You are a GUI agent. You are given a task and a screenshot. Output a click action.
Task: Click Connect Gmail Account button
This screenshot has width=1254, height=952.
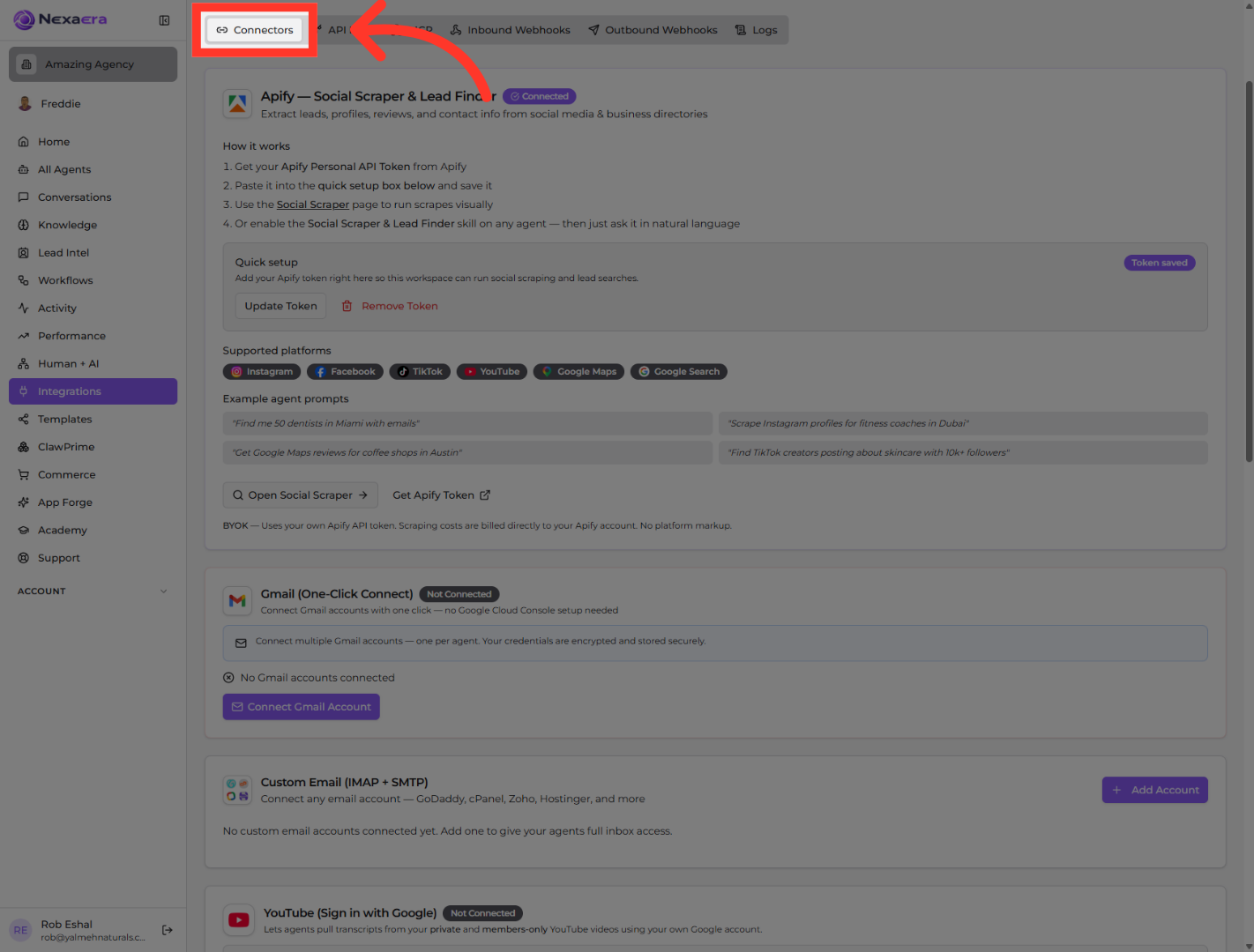pos(302,707)
